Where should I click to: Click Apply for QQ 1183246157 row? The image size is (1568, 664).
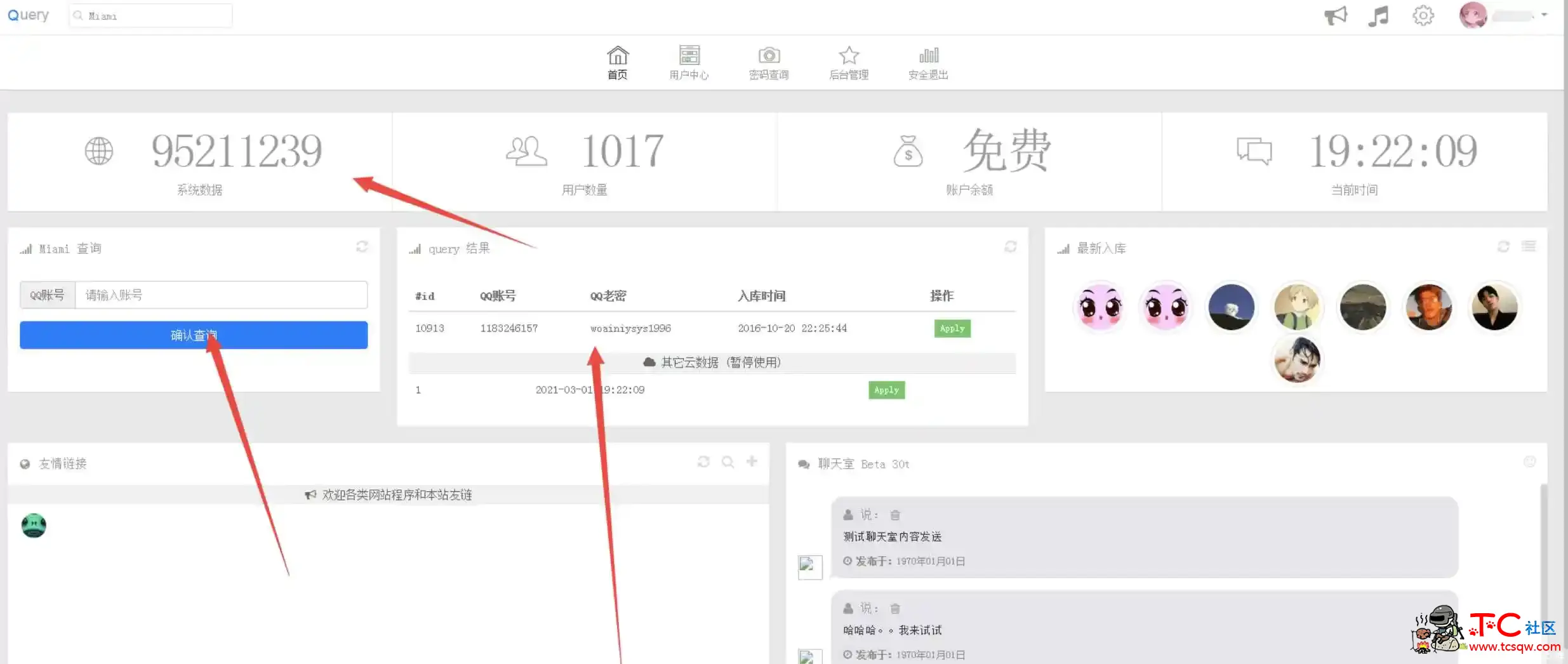click(952, 328)
